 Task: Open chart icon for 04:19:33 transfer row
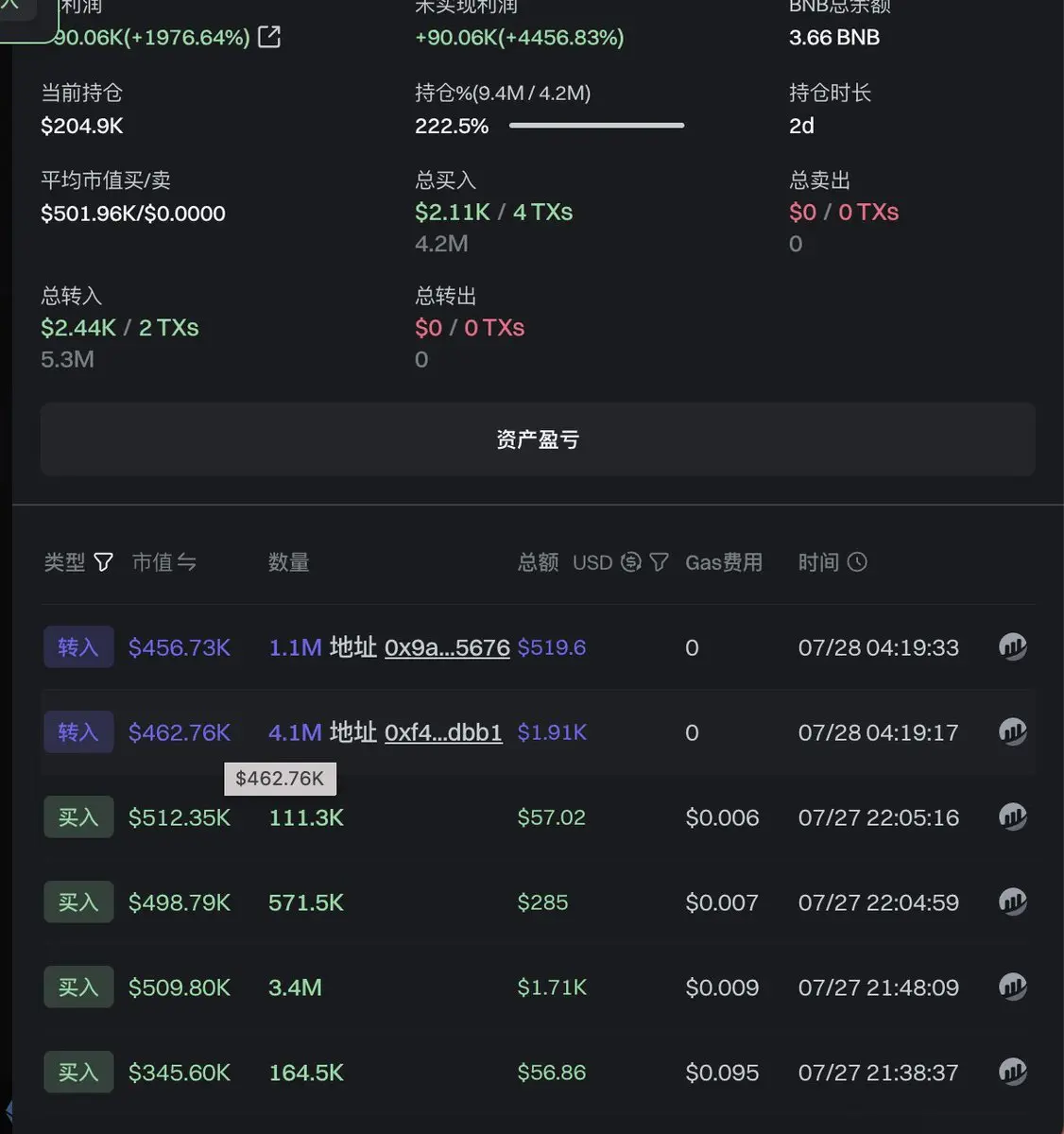1013,647
